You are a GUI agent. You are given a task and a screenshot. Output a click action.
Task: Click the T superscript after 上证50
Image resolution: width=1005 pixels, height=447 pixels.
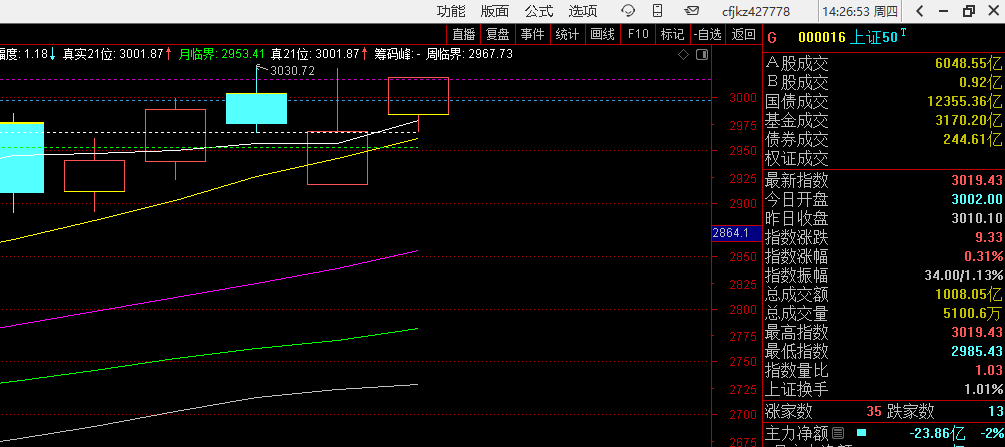click(x=904, y=33)
